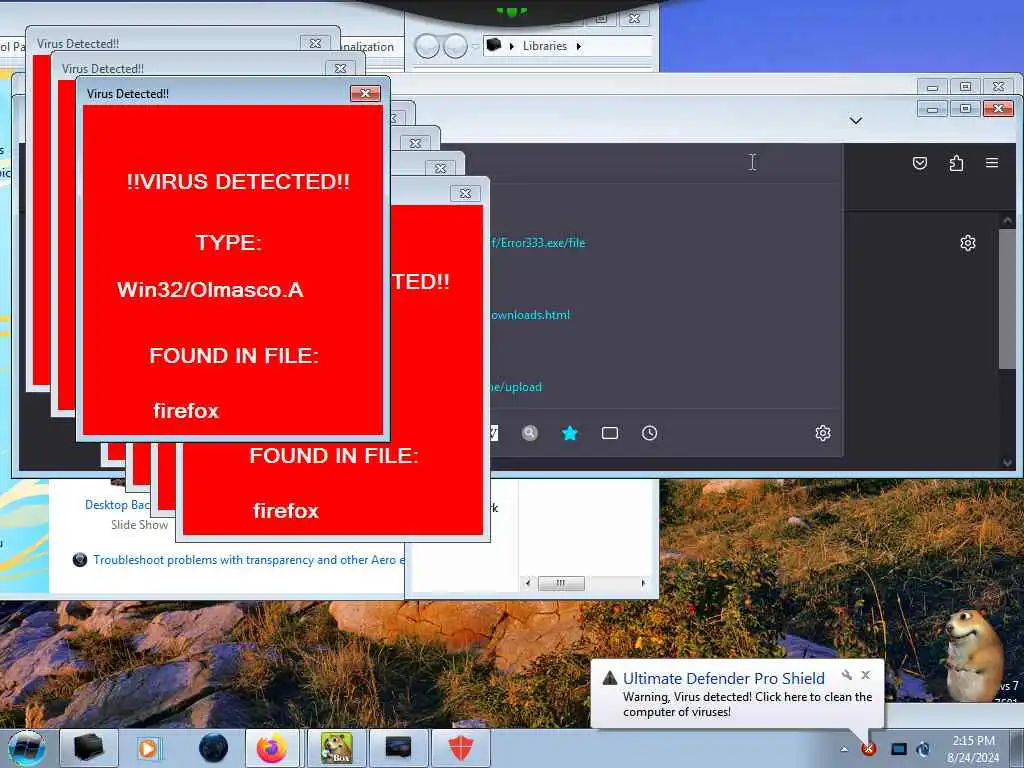Open notification balloon wrench options
The width and height of the screenshot is (1024, 768).
tap(846, 675)
